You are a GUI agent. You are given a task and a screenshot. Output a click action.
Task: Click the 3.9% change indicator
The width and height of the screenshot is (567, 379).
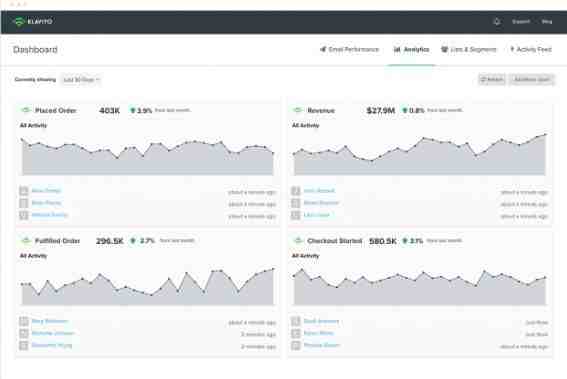(141, 110)
